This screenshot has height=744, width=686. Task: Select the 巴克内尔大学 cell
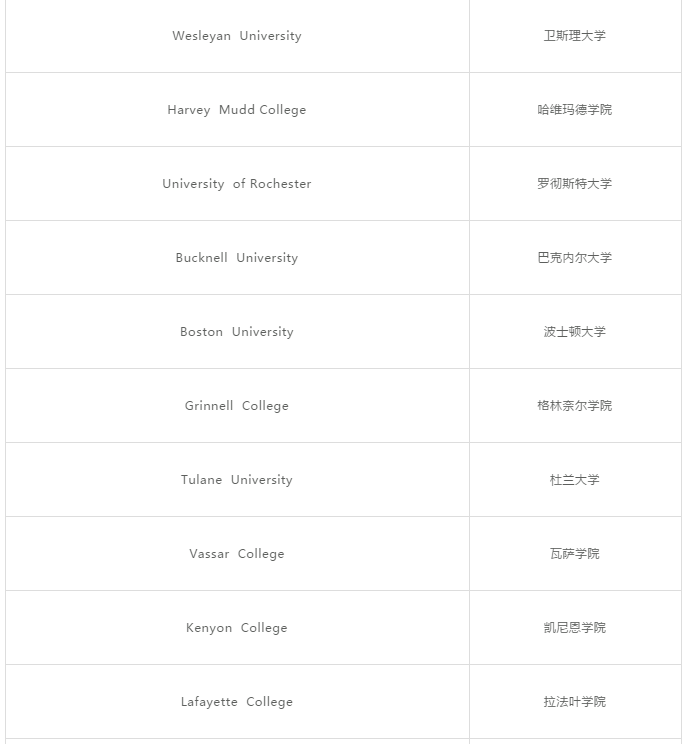(575, 258)
